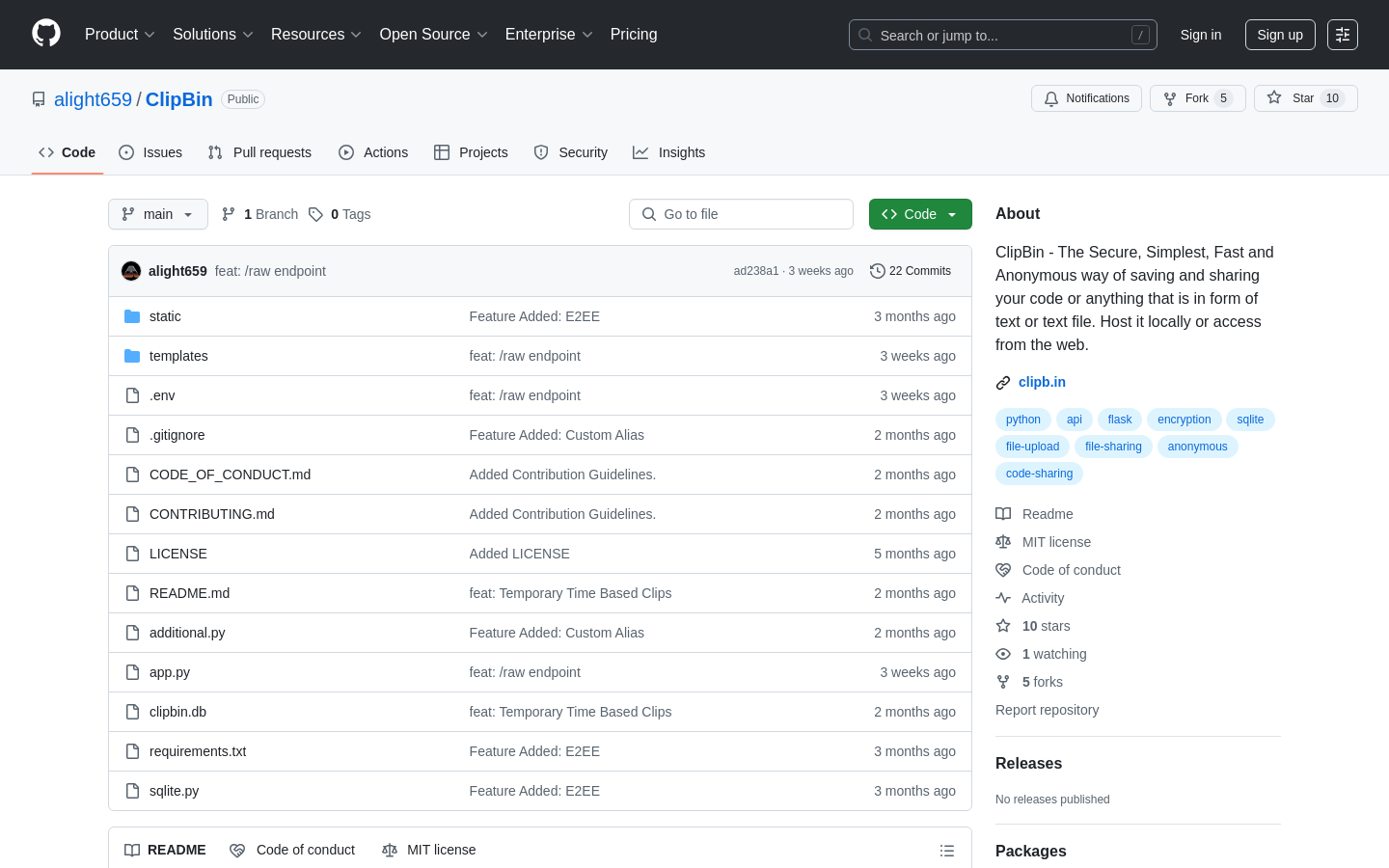This screenshot has height=868, width=1389.
Task: Click the Releases heading link
Action: [1028, 763]
